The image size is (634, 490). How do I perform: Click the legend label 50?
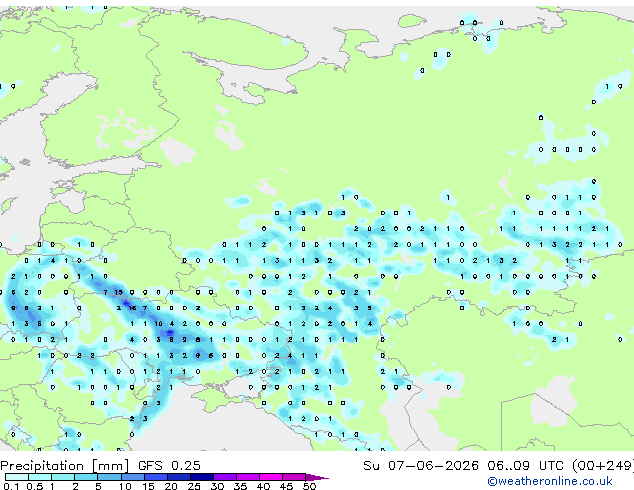(309, 486)
